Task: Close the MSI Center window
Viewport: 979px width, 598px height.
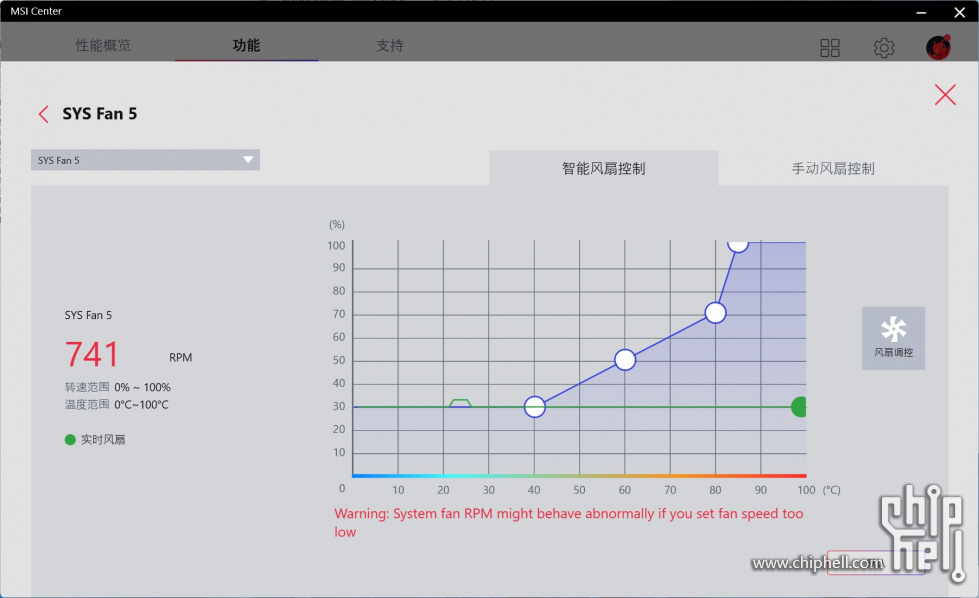Action: pyautogui.click(x=960, y=12)
